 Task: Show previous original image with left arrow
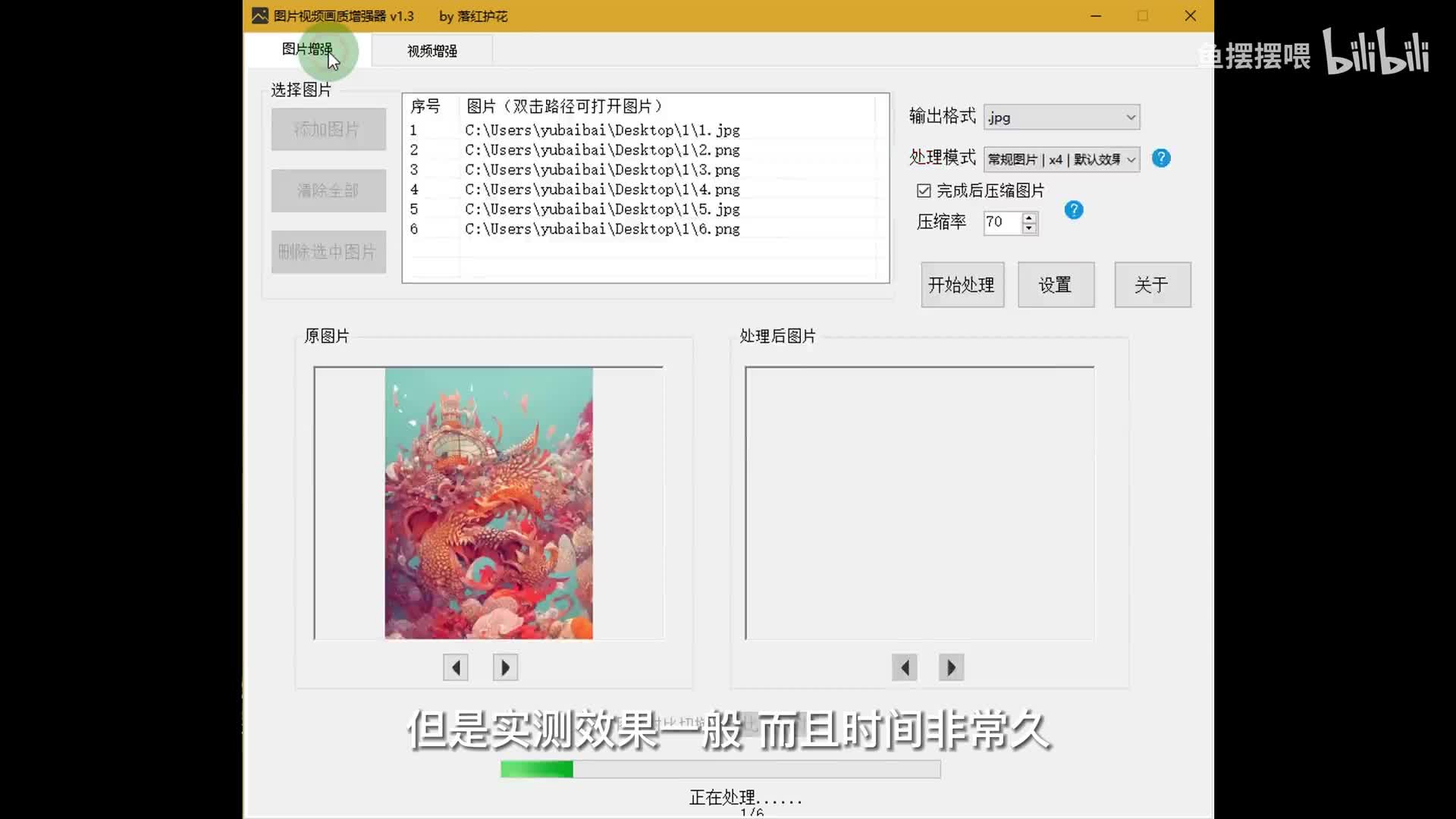pos(456,667)
